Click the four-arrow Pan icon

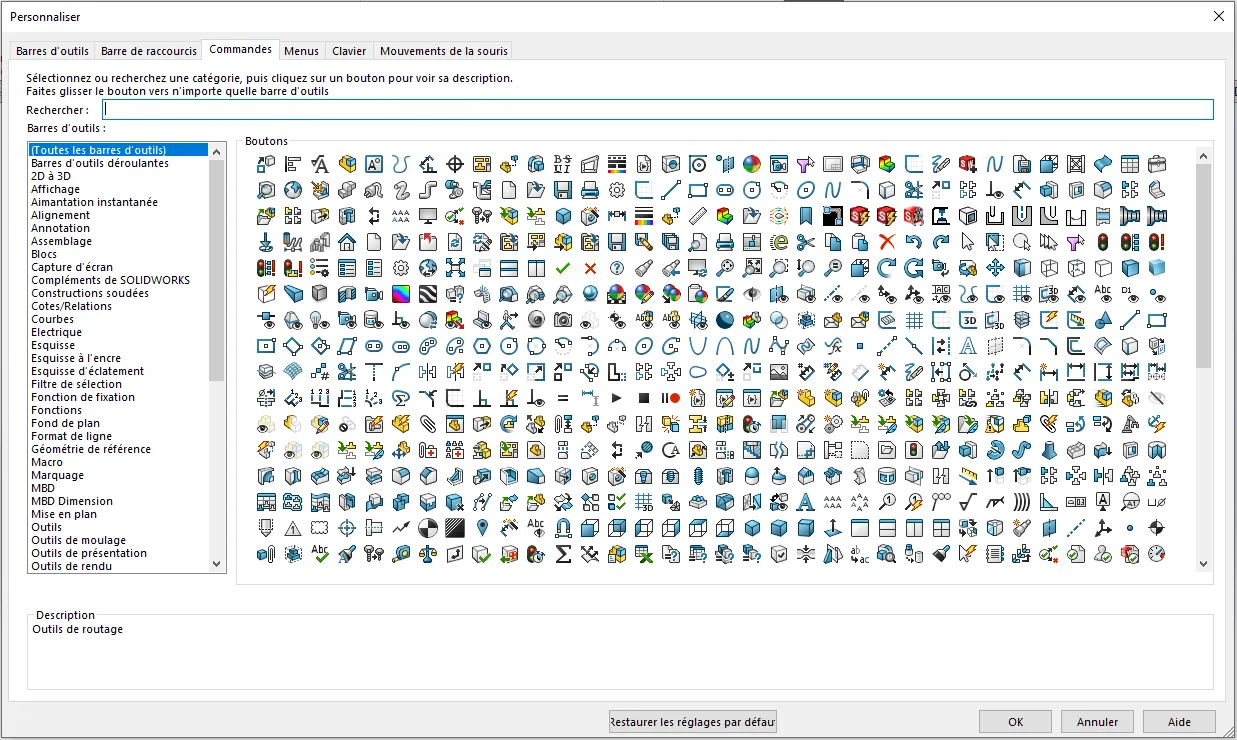click(x=995, y=268)
